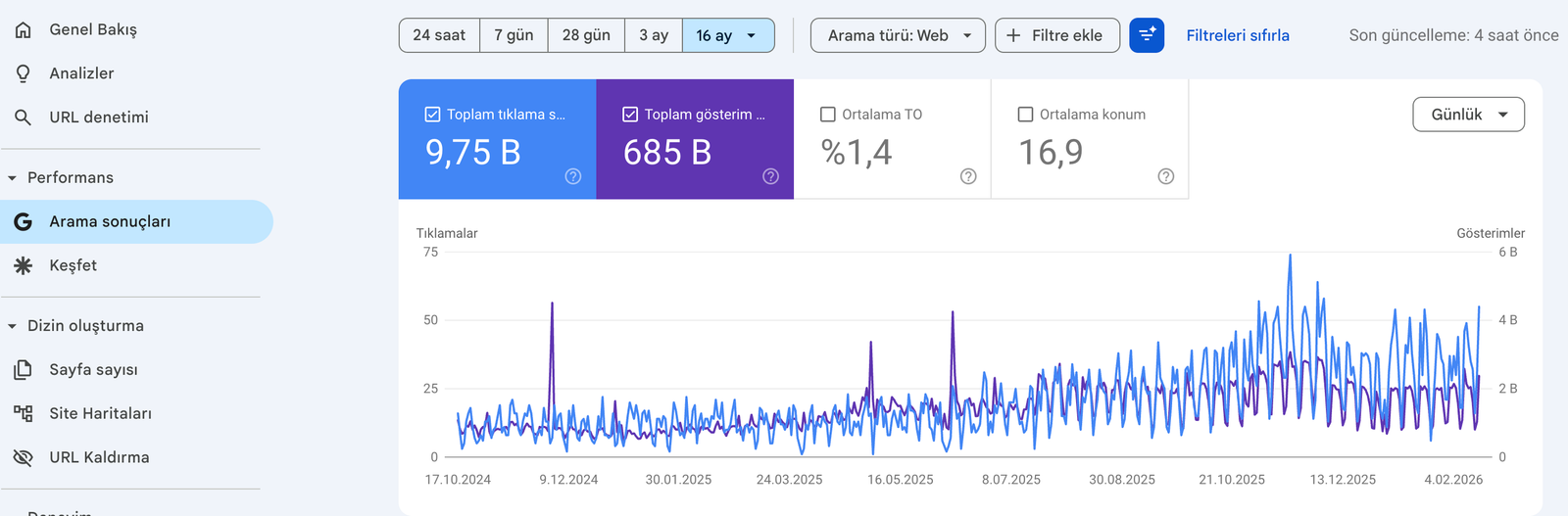Click the purple spike near 9.12.2024
The height and width of the screenshot is (516, 1568).
click(552, 305)
